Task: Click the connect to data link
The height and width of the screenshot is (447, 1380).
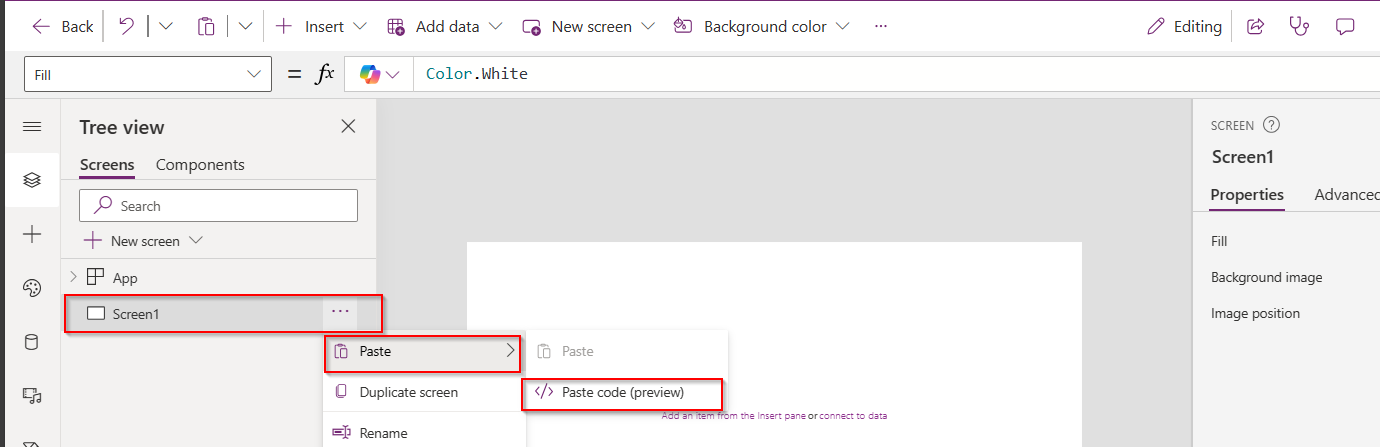Action: (852, 416)
